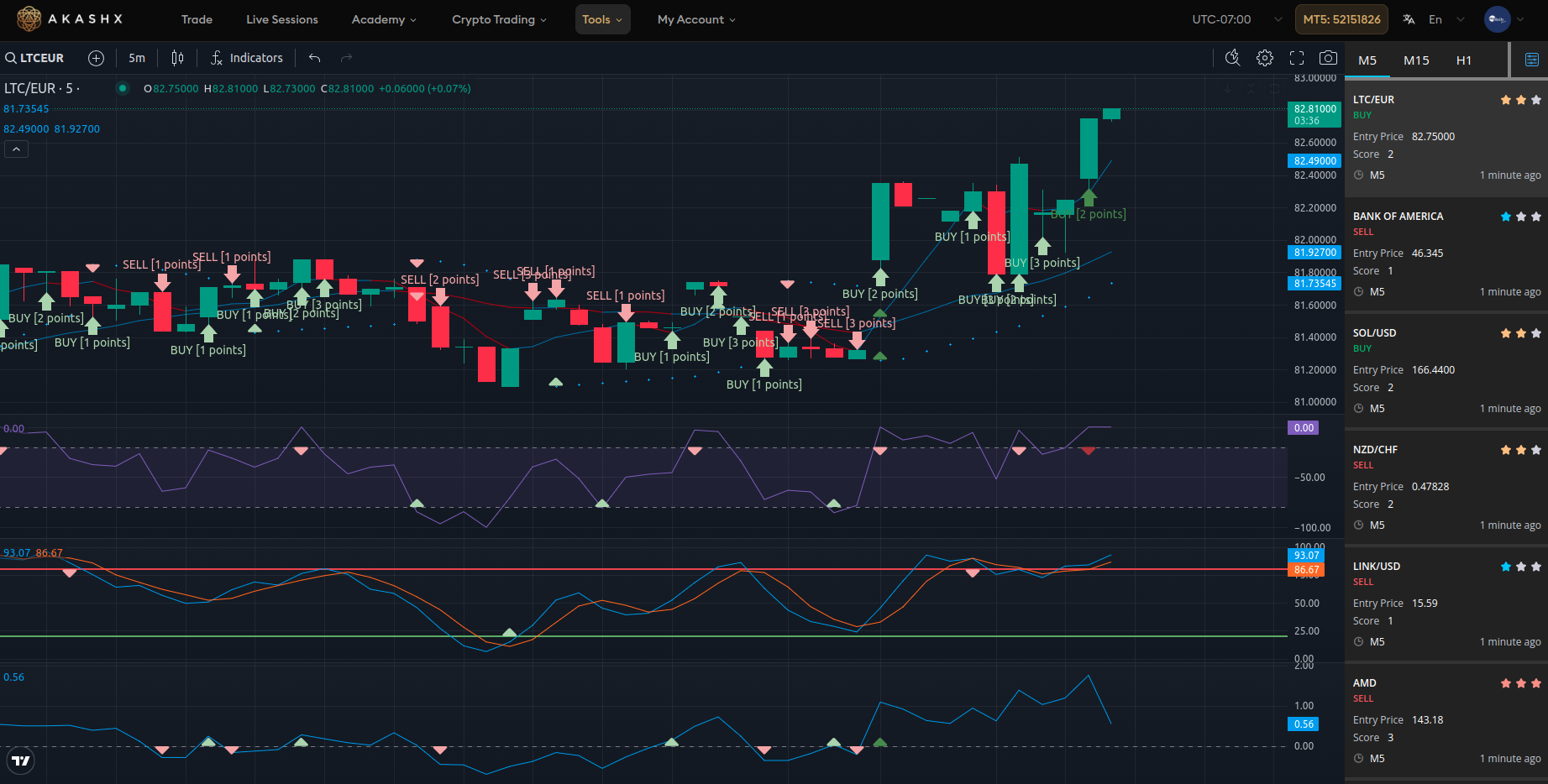This screenshot has height=784, width=1548.
Task: Select the SOL/USD buy signal card
Action: 1446,370
